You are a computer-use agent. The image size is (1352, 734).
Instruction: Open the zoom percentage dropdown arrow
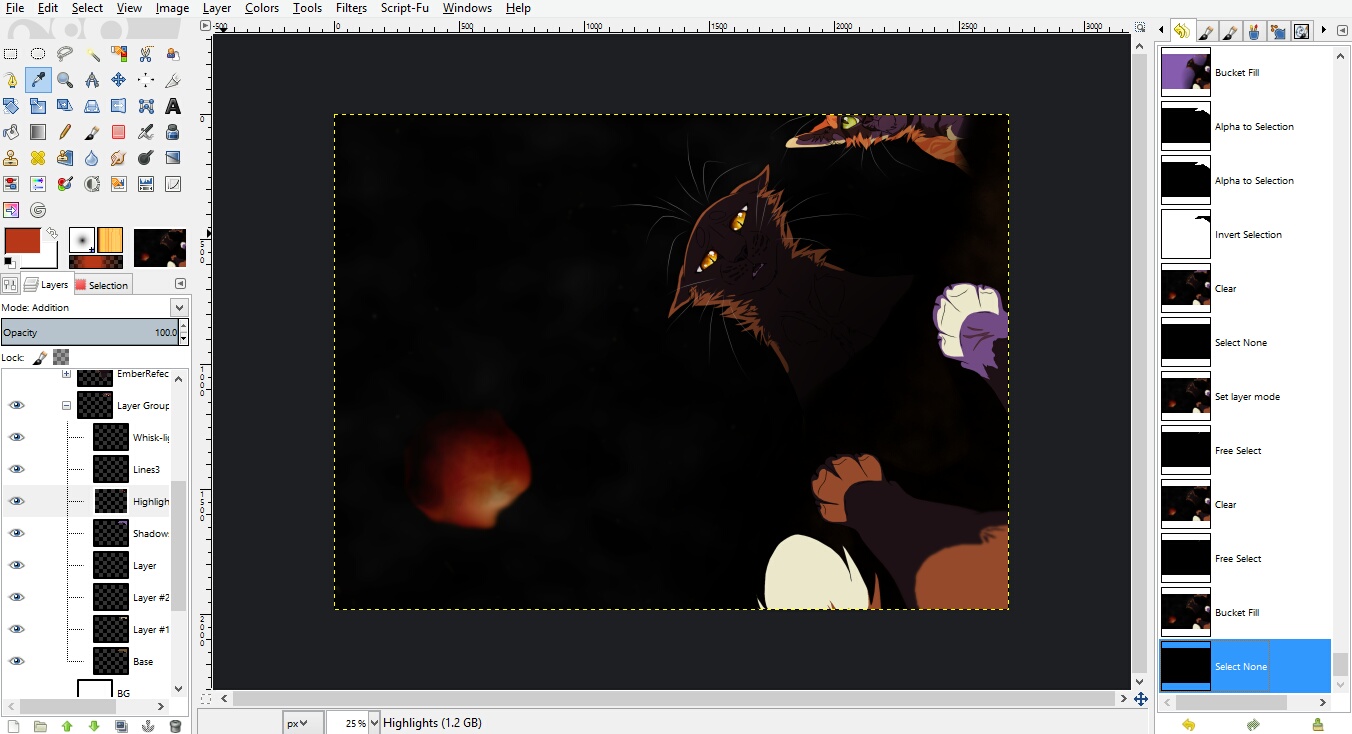coord(375,723)
